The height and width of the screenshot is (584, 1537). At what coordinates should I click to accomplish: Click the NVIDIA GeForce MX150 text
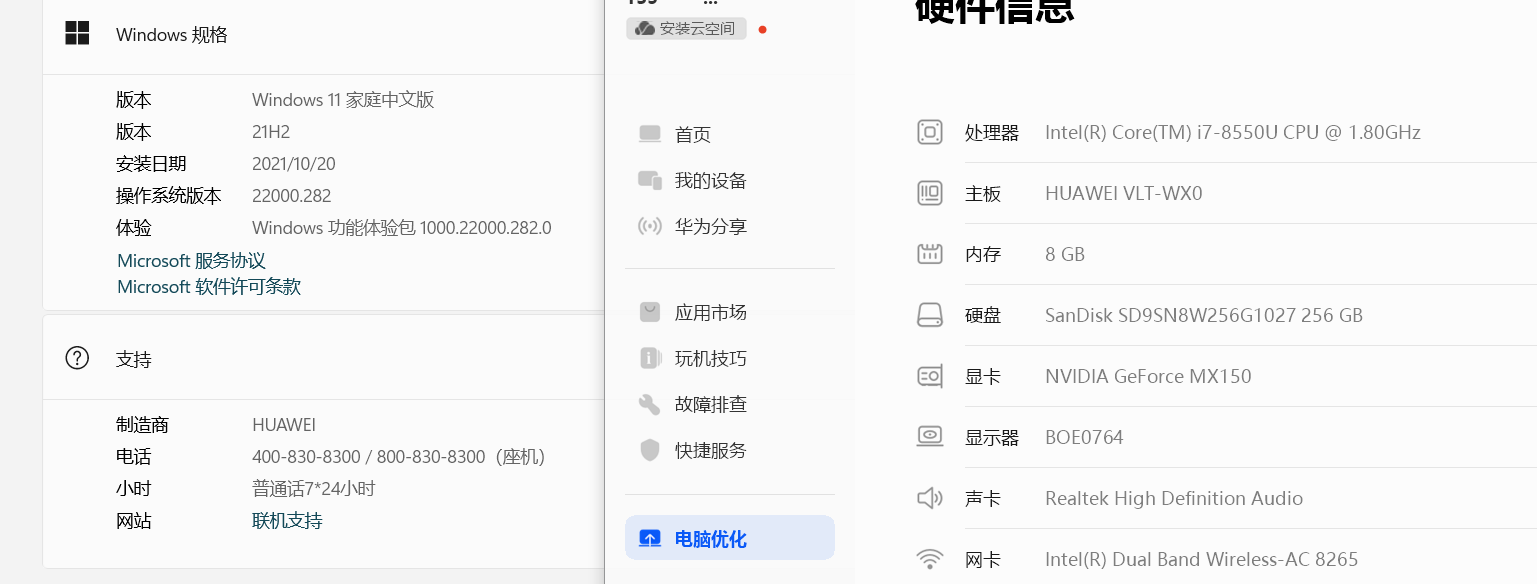[1148, 376]
